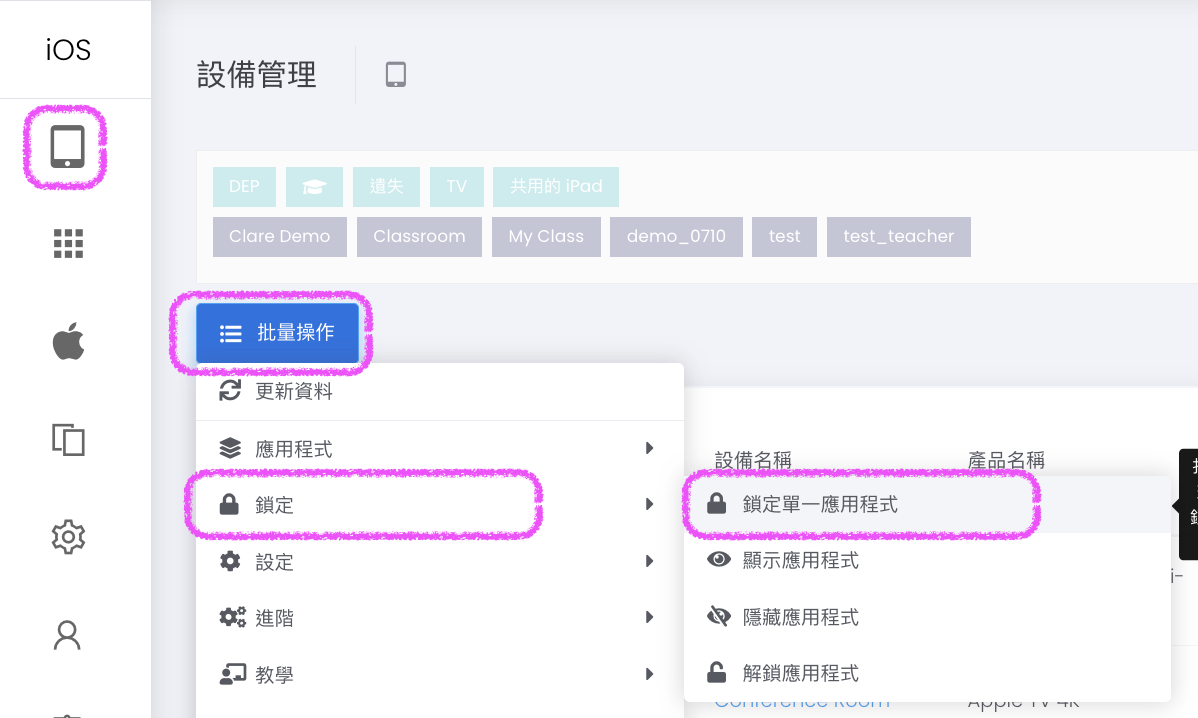This screenshot has height=718, width=1198.
Task: Click 更新資料 to refresh data
Action: 293,392
